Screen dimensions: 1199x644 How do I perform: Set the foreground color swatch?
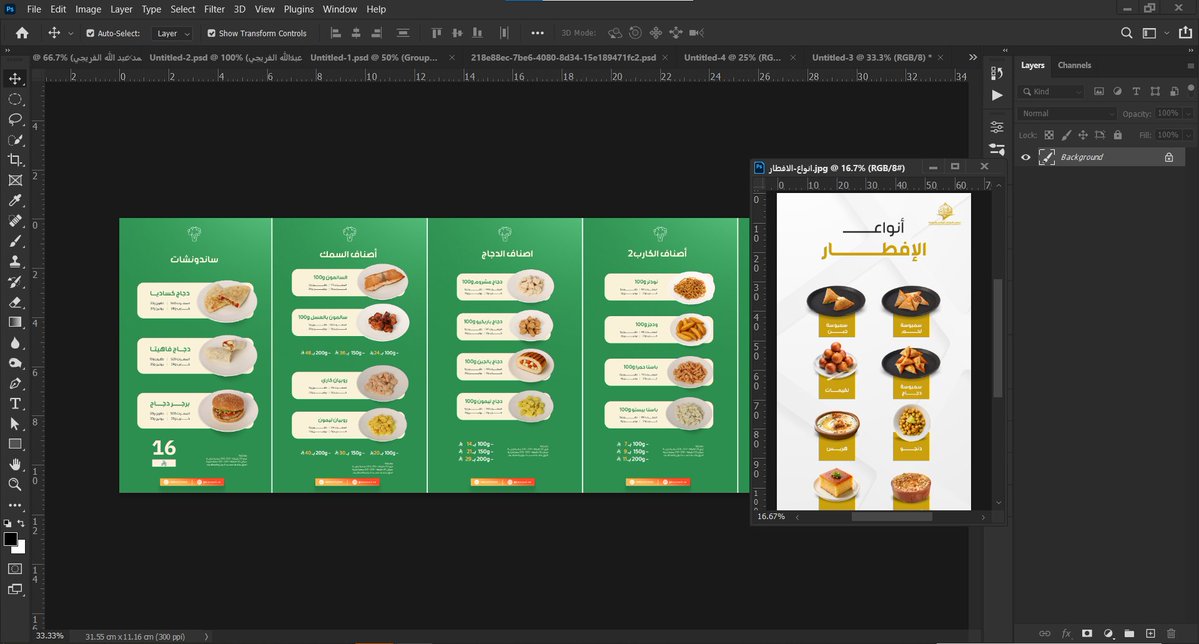coord(10,539)
